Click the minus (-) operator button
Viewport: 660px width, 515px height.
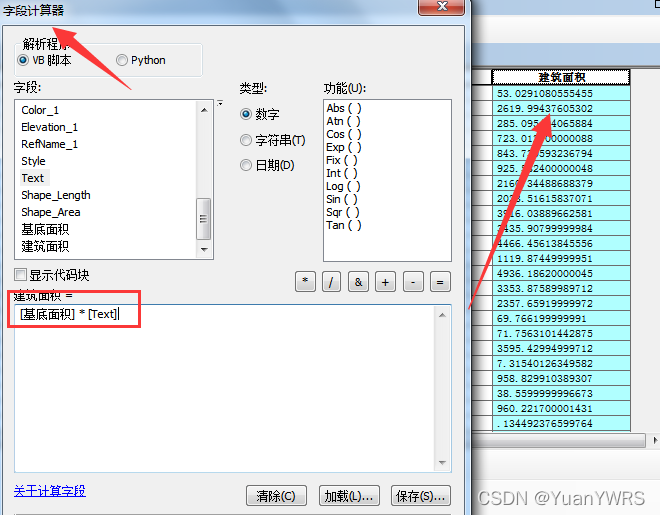tap(413, 281)
